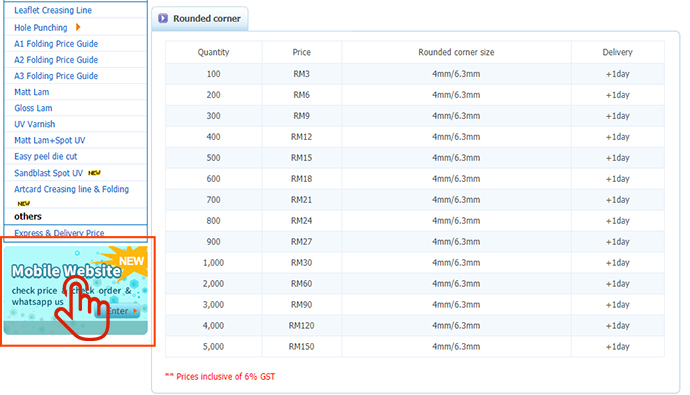Click the 6% GST price note

point(220,377)
